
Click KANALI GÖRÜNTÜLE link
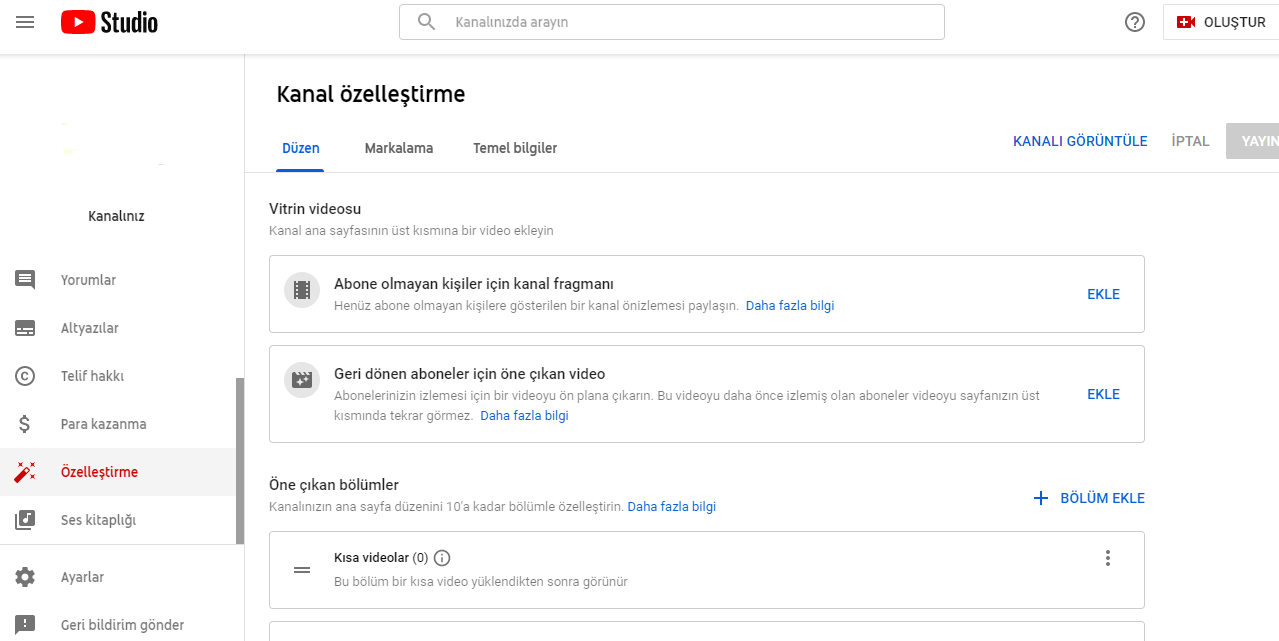tap(1080, 141)
